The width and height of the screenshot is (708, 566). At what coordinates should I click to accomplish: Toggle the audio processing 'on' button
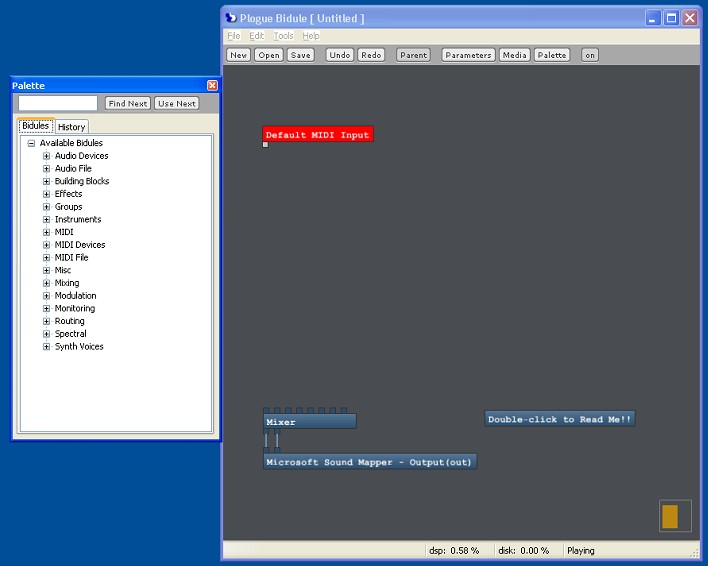[x=590, y=55]
